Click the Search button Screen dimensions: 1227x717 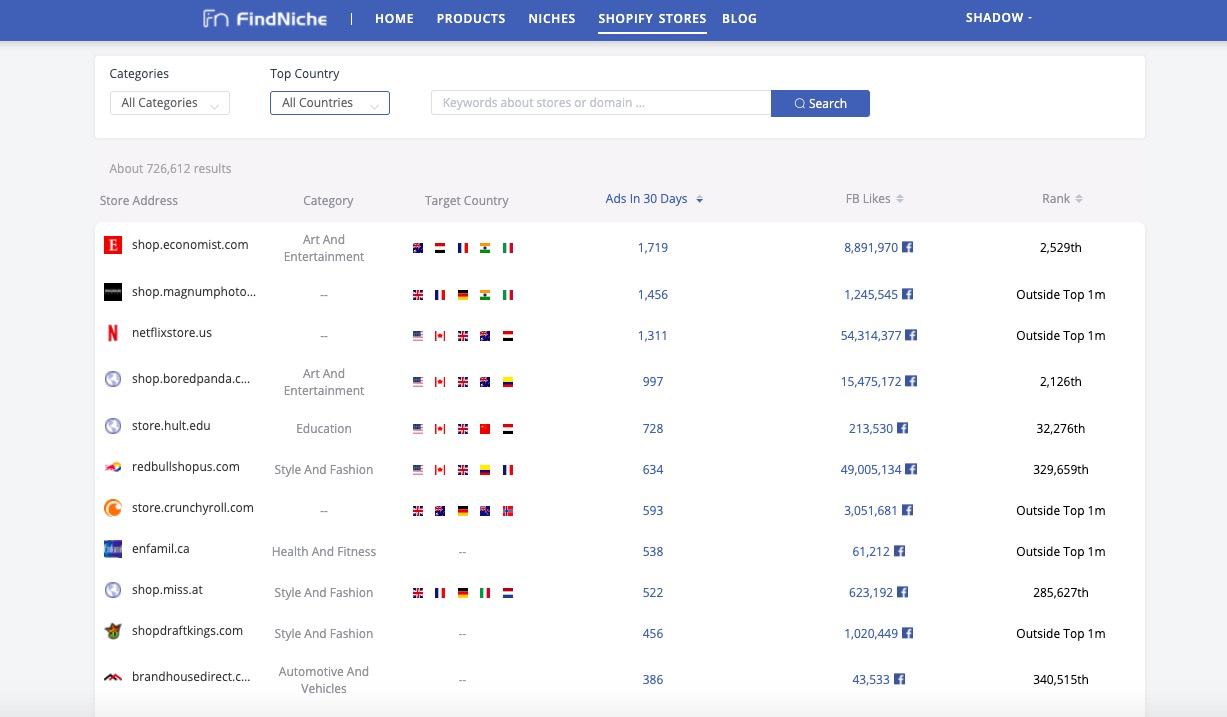[x=820, y=103]
